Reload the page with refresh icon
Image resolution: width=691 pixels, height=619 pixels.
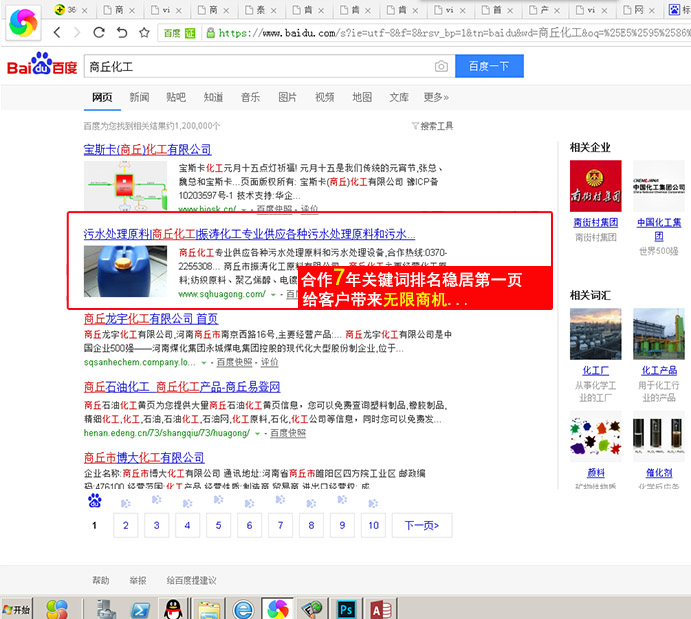click(99, 32)
